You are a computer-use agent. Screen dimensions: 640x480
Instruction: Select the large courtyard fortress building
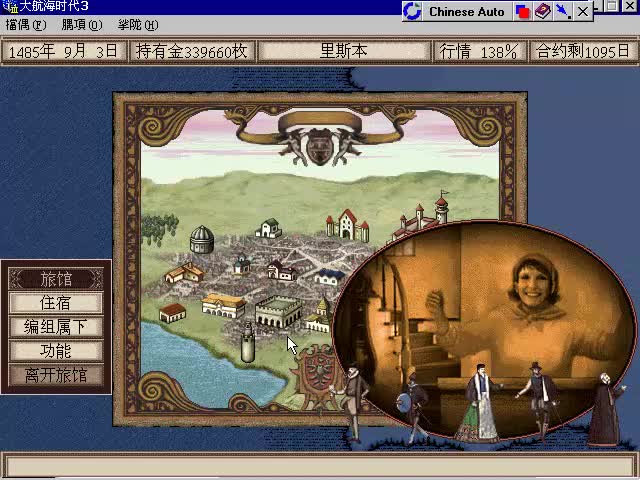pos(278,312)
